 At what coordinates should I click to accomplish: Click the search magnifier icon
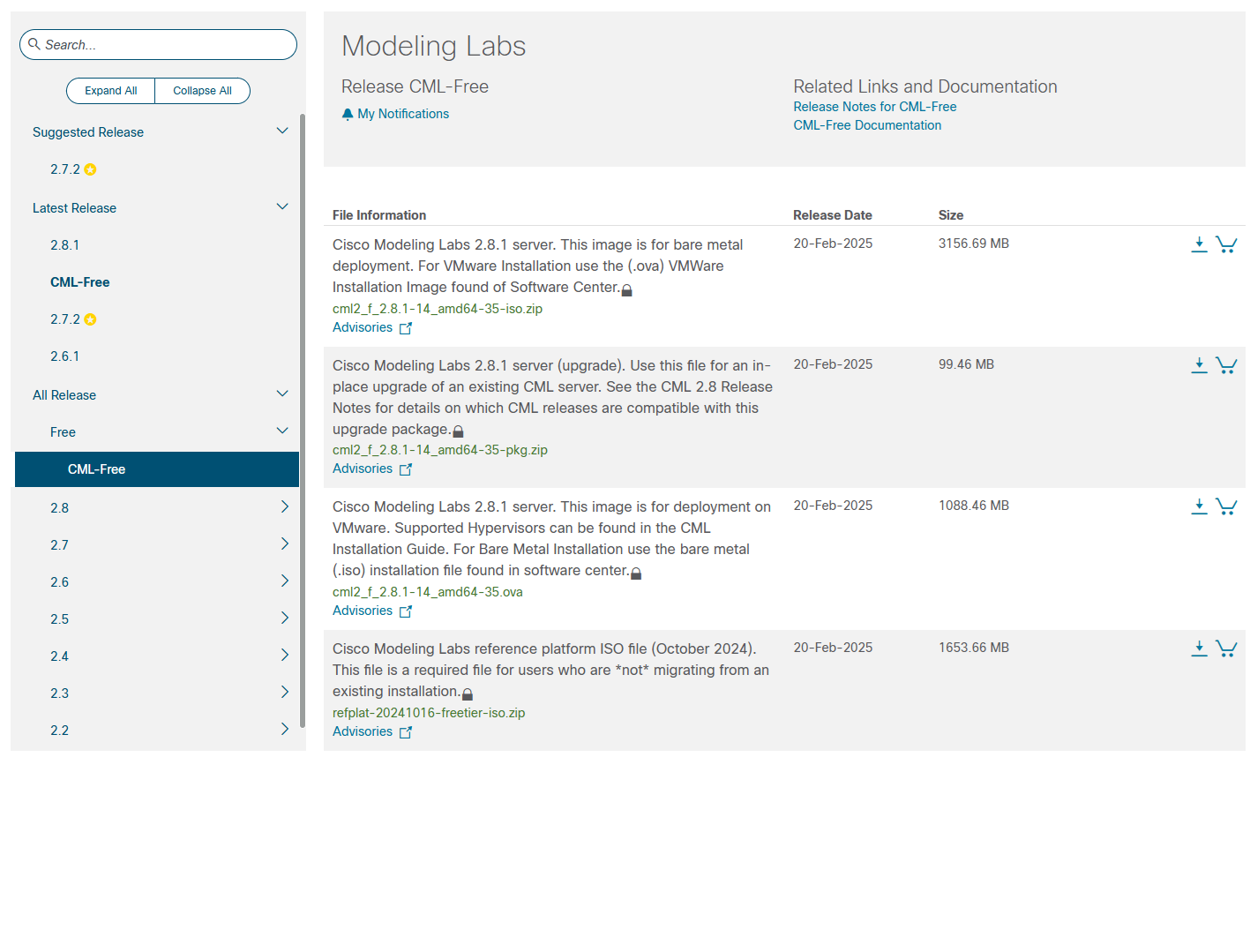34,43
